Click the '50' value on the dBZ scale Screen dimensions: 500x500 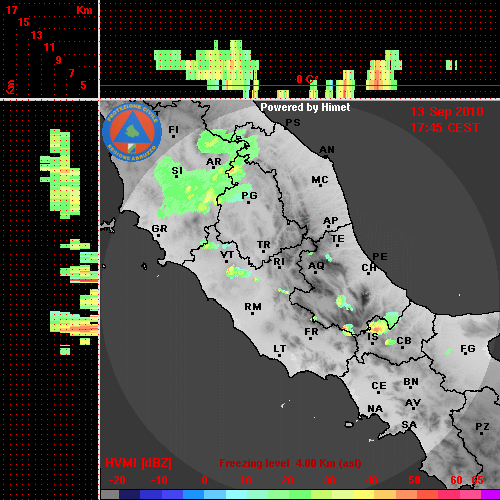(x=414, y=480)
